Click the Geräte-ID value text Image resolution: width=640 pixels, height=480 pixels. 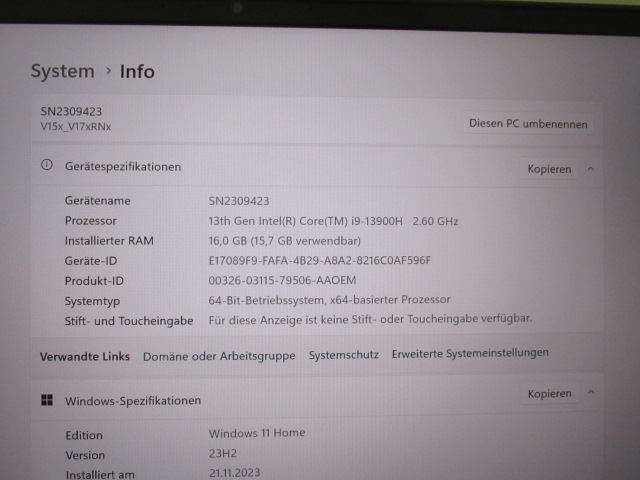[319, 260]
